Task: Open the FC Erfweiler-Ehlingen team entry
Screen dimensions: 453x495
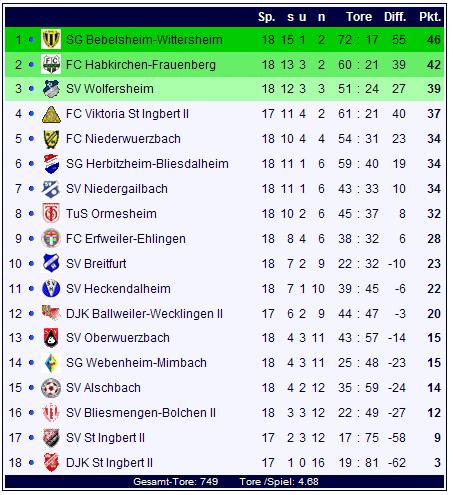Action: tap(126, 239)
